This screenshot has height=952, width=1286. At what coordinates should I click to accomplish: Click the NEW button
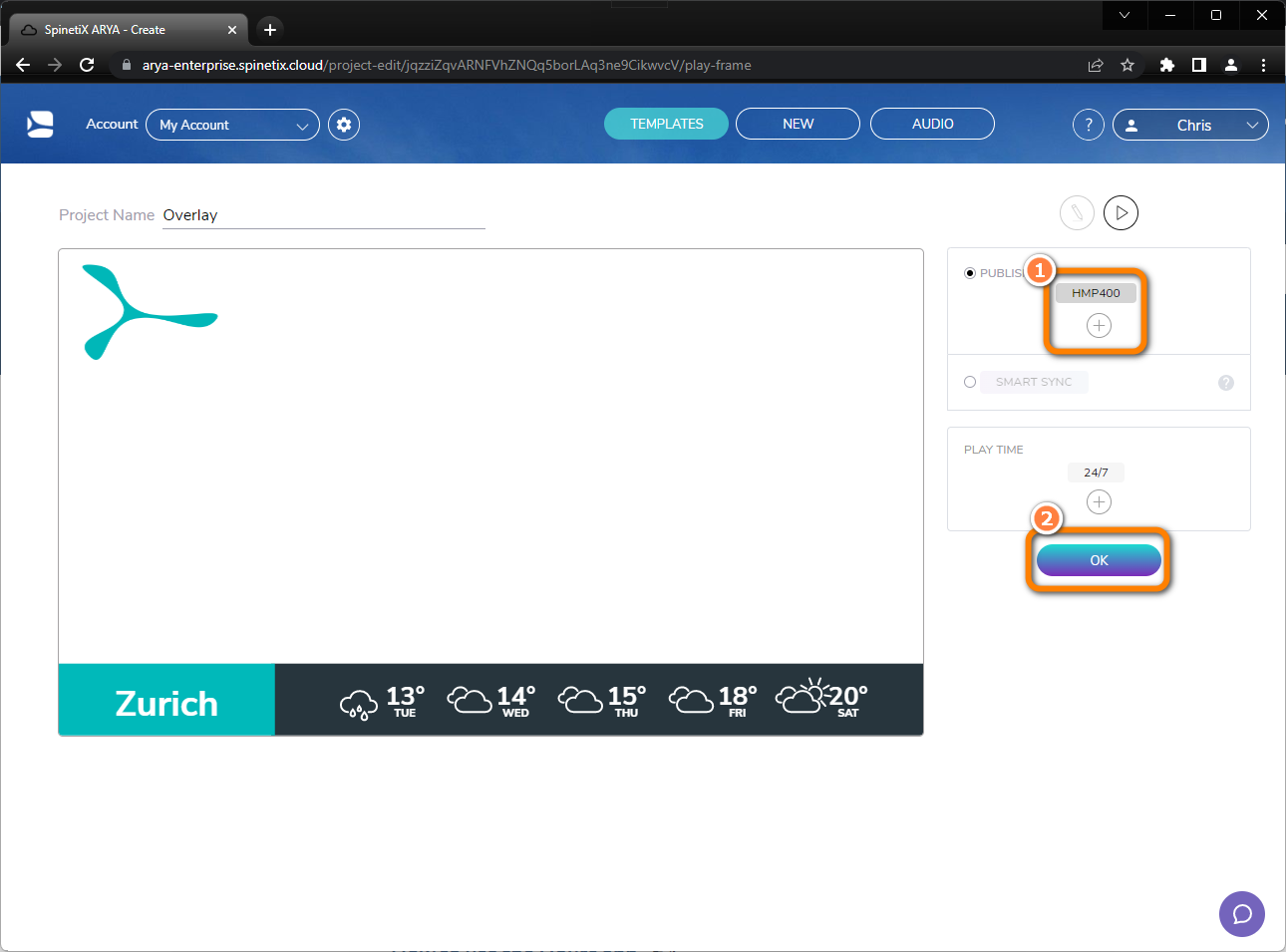pyautogui.click(x=798, y=124)
